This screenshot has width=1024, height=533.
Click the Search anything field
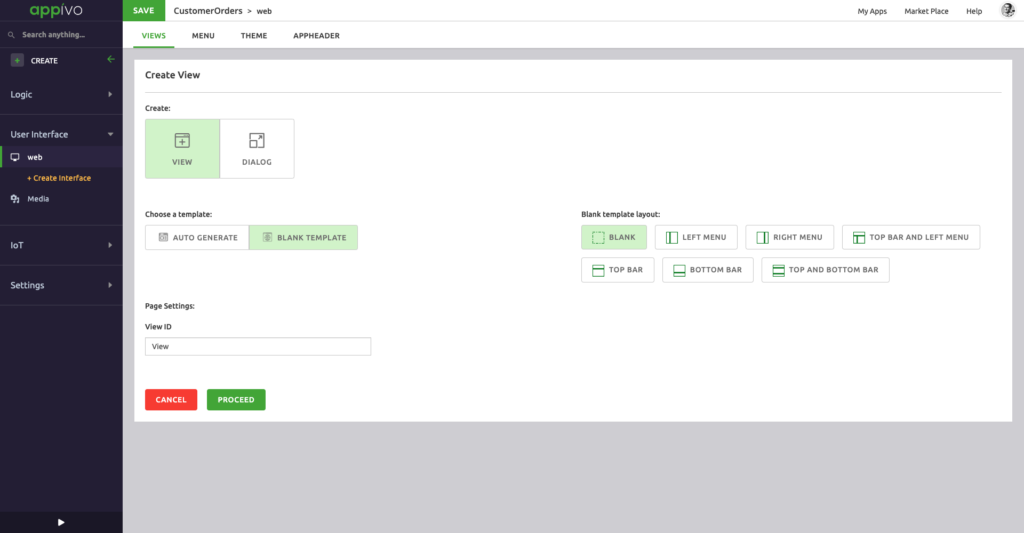(61, 35)
